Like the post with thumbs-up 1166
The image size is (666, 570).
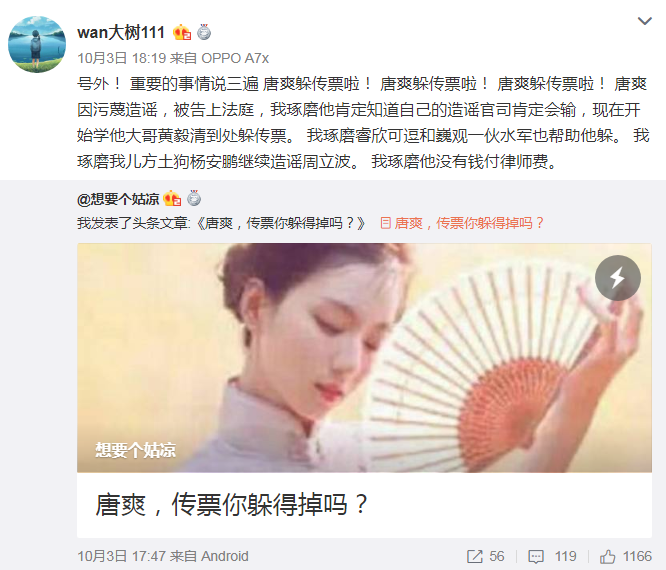point(626,556)
